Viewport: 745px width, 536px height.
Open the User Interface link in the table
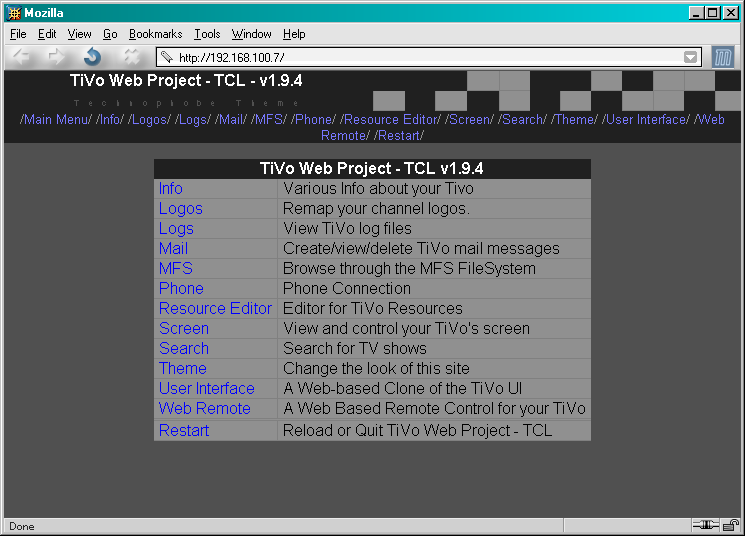click(206, 388)
